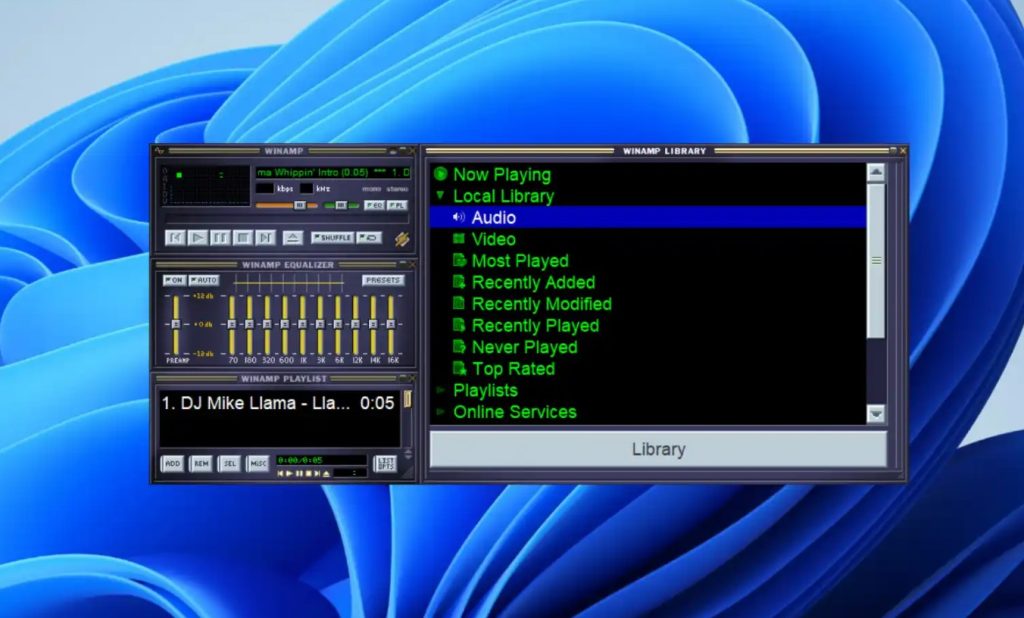
Task: Click the library vertical scrollbar thumb
Action: click(876, 261)
